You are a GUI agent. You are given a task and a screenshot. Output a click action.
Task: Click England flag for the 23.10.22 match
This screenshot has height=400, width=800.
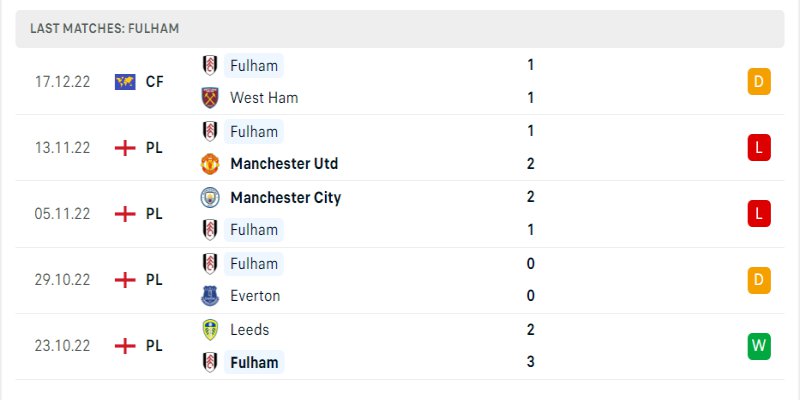125,346
